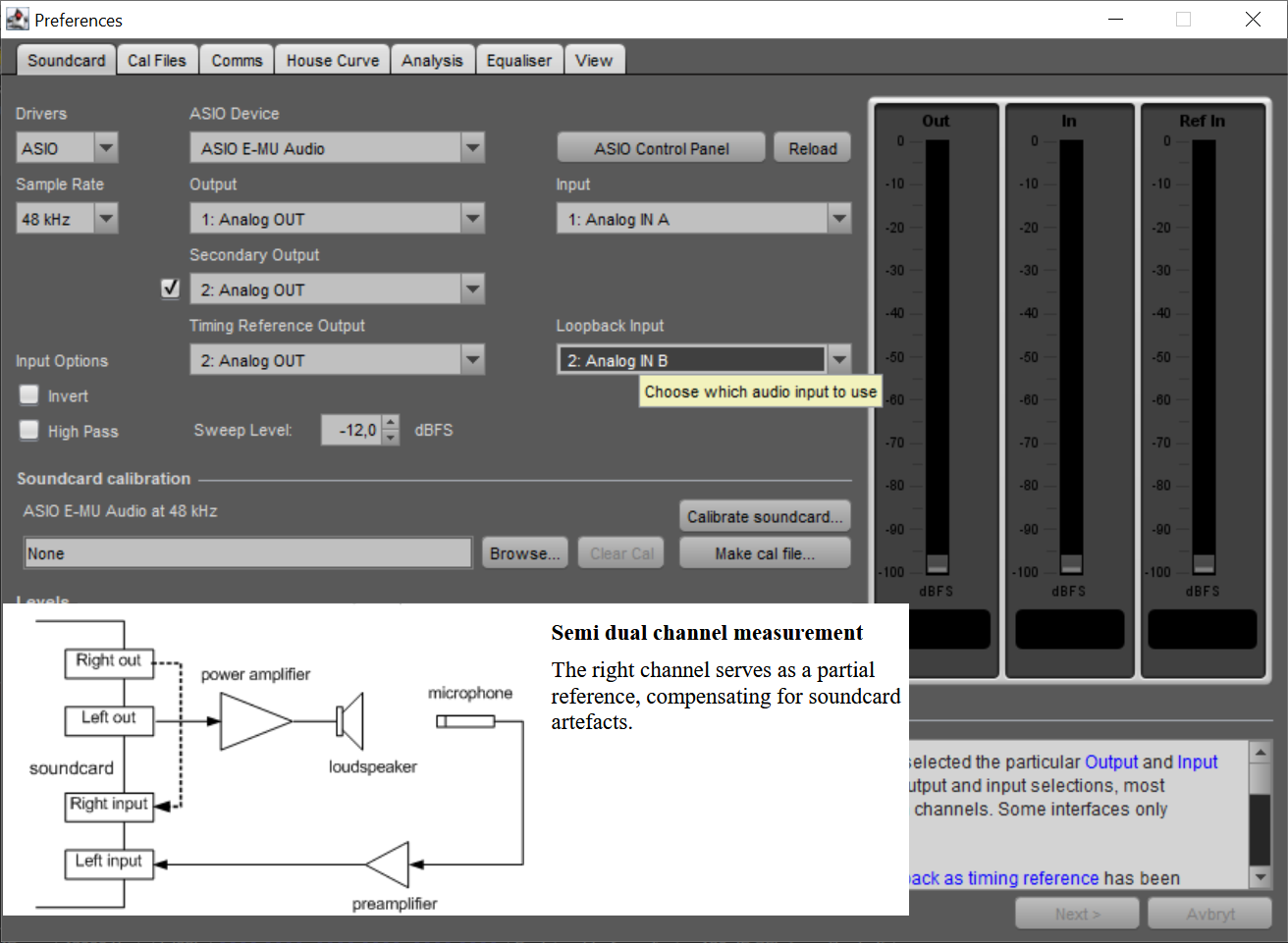Click the ref in level readout box under meter
Screen dimensions: 1288x943
(1203, 629)
